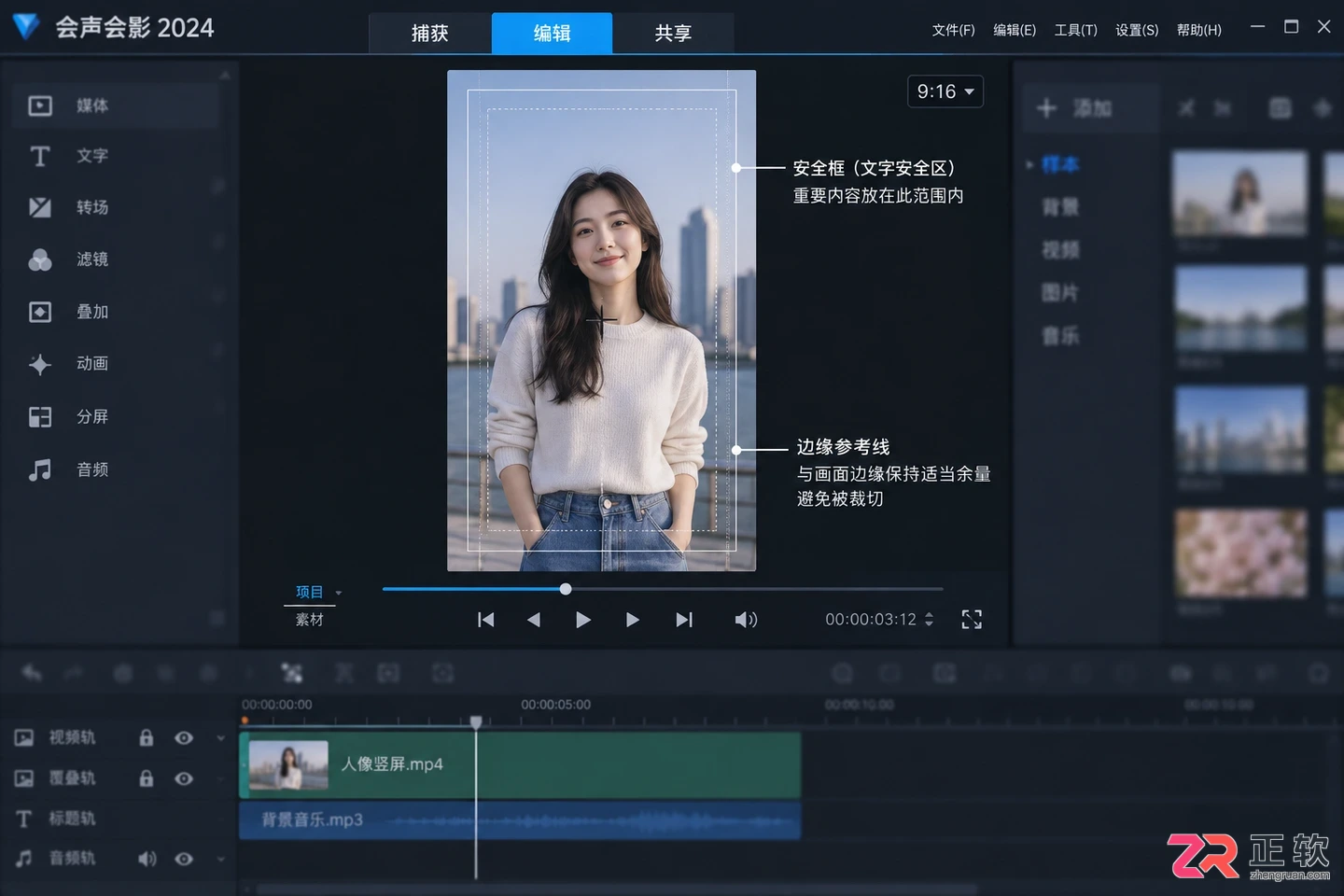The image size is (1344, 896).
Task: Toggle the lock on 视频轨 track
Action: click(147, 737)
